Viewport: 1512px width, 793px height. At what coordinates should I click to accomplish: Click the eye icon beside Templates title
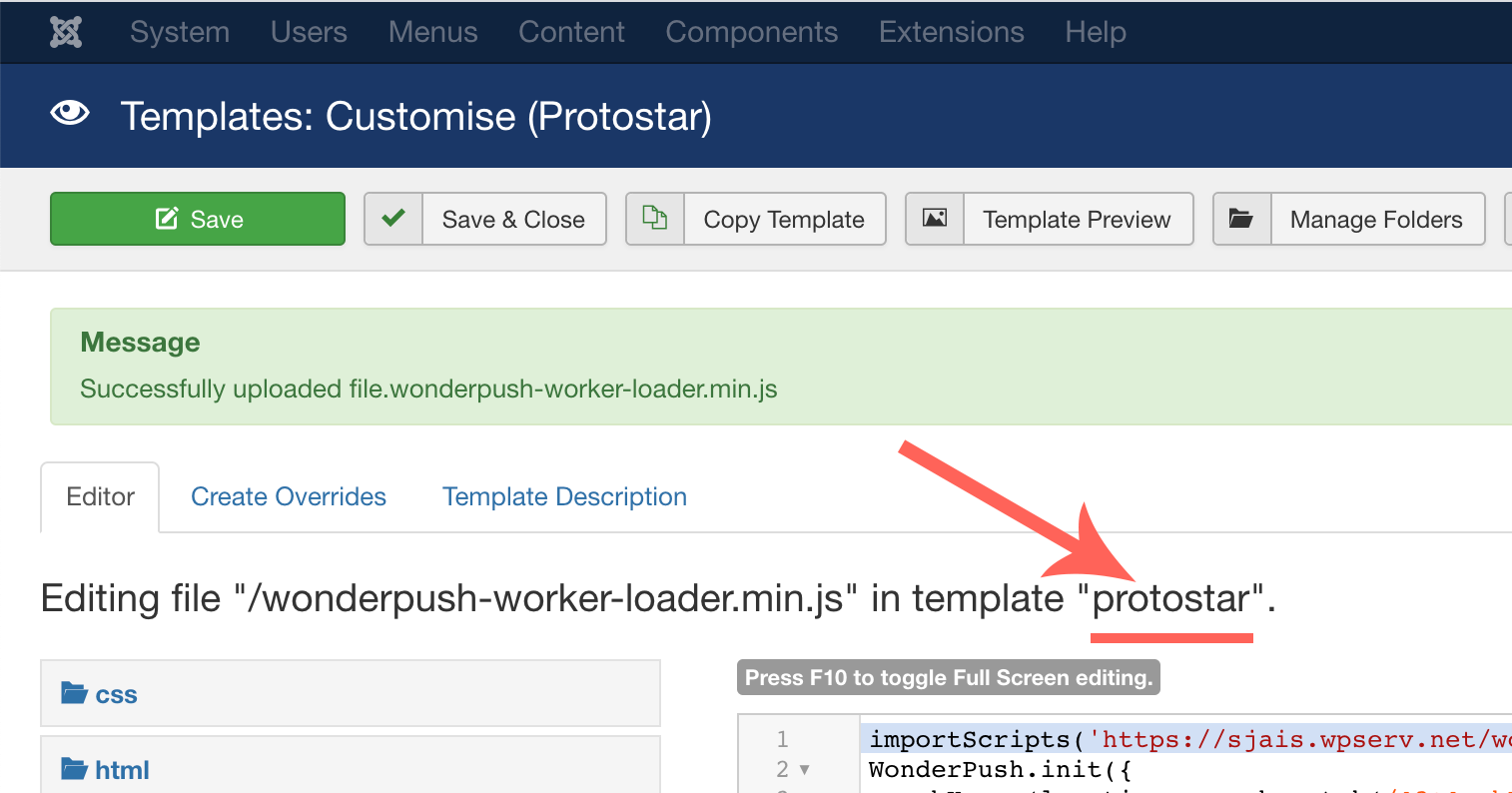(70, 114)
